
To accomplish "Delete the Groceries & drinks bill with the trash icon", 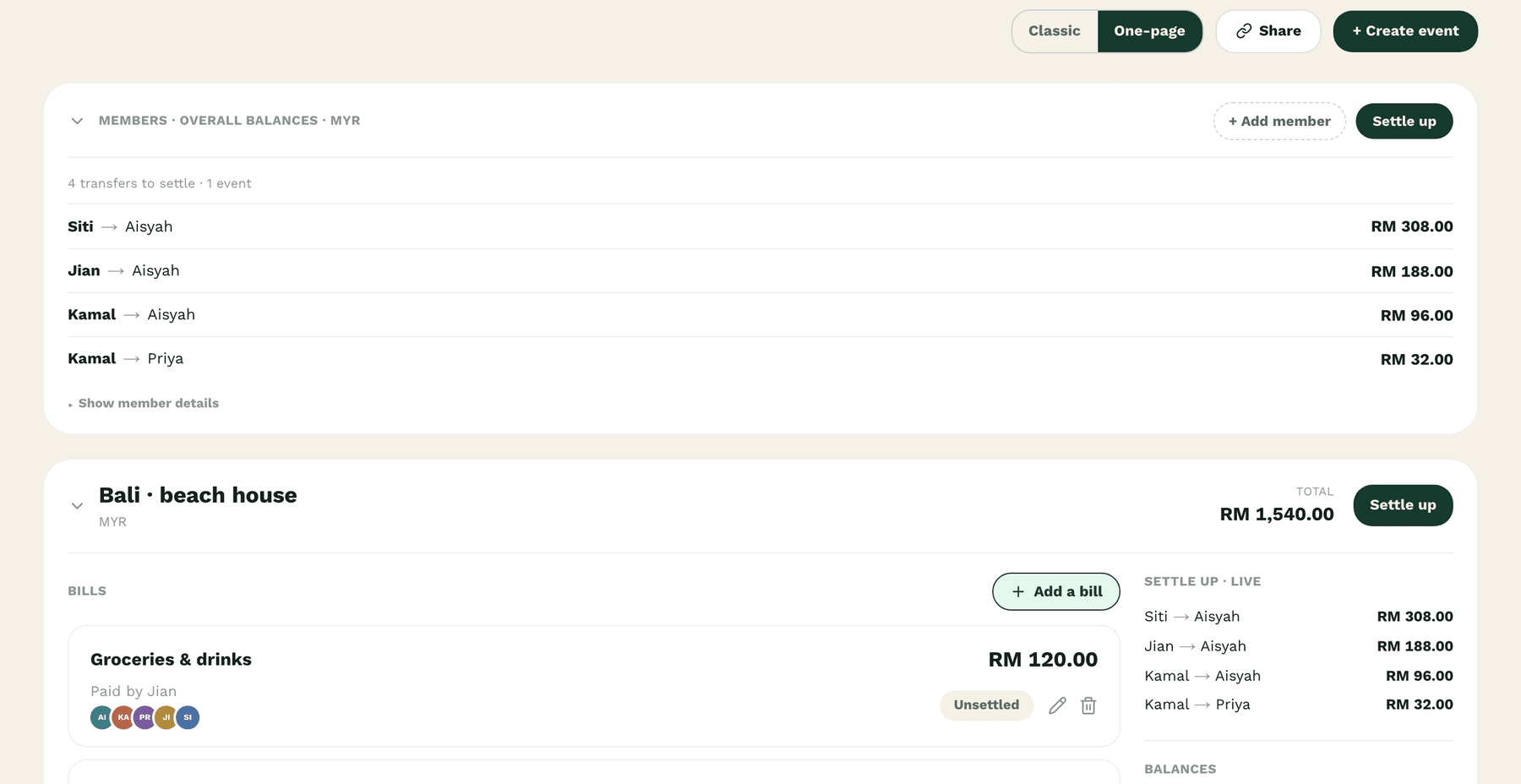I will 1088,705.
